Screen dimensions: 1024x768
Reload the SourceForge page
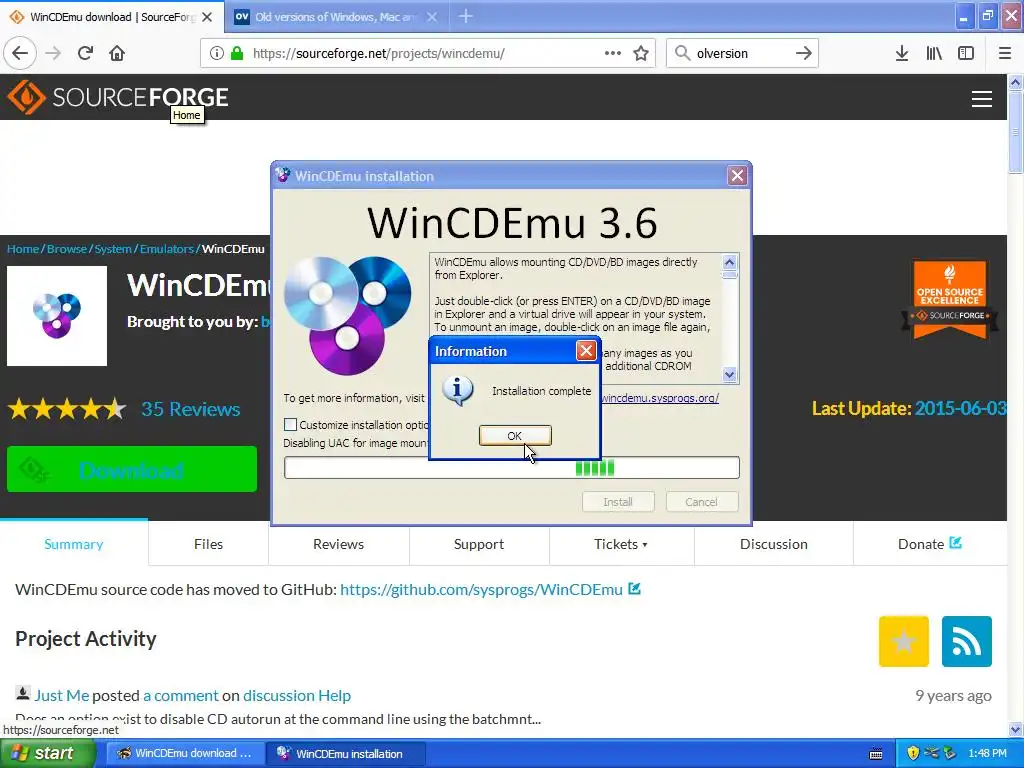click(x=85, y=53)
